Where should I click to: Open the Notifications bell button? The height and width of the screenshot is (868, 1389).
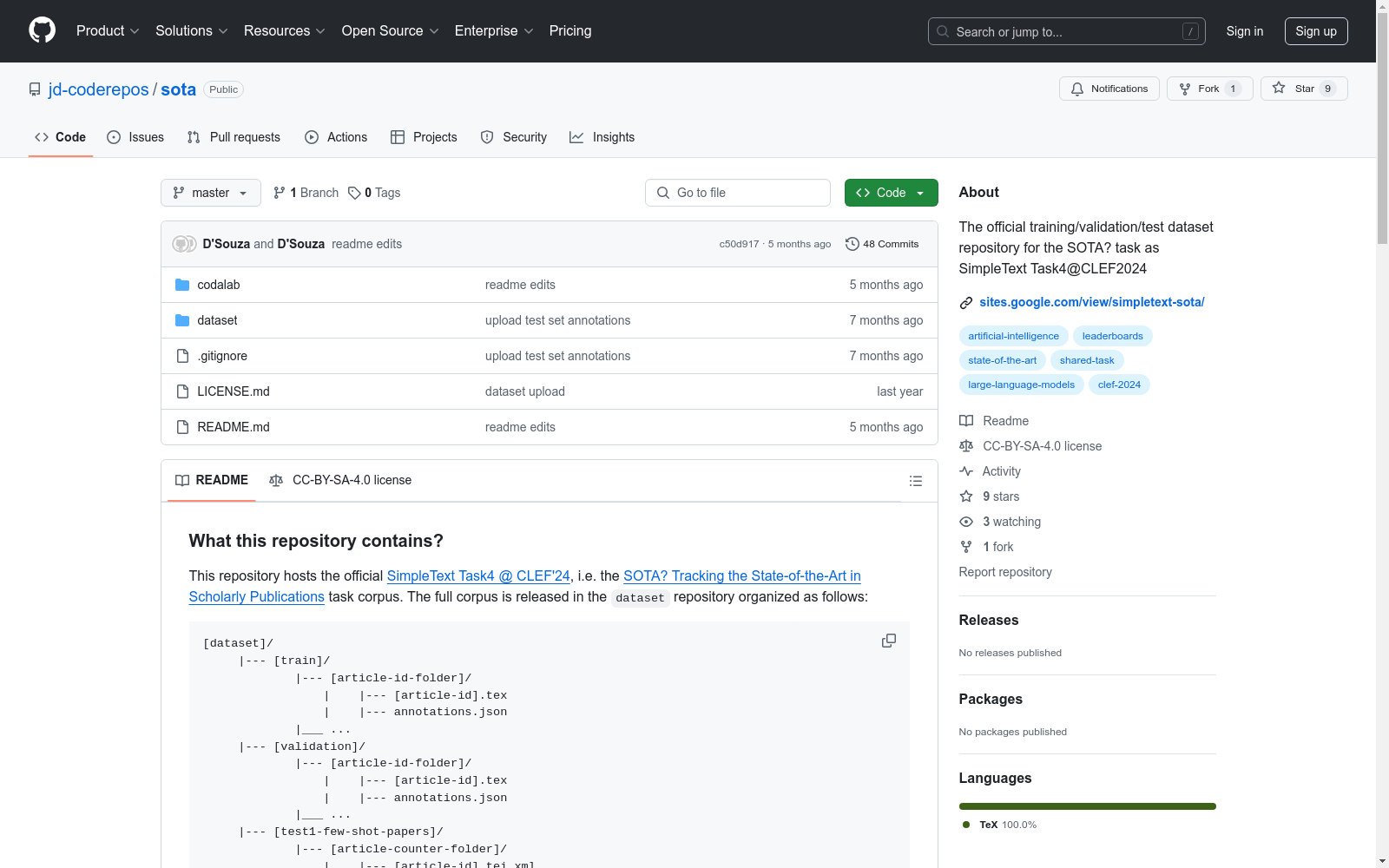(x=1109, y=89)
